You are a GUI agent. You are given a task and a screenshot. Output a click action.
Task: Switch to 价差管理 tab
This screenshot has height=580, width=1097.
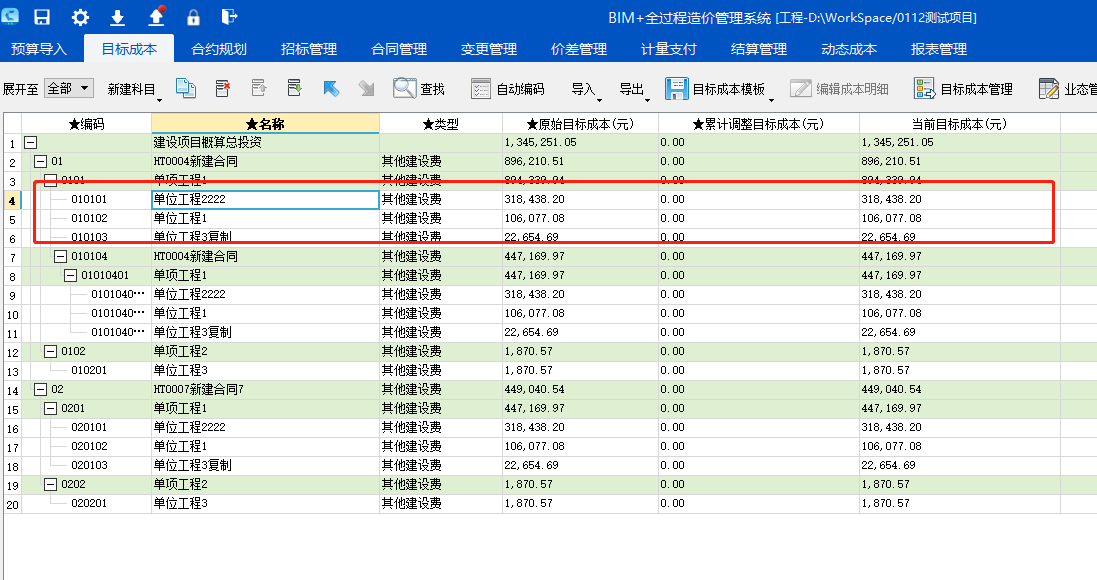coord(579,49)
